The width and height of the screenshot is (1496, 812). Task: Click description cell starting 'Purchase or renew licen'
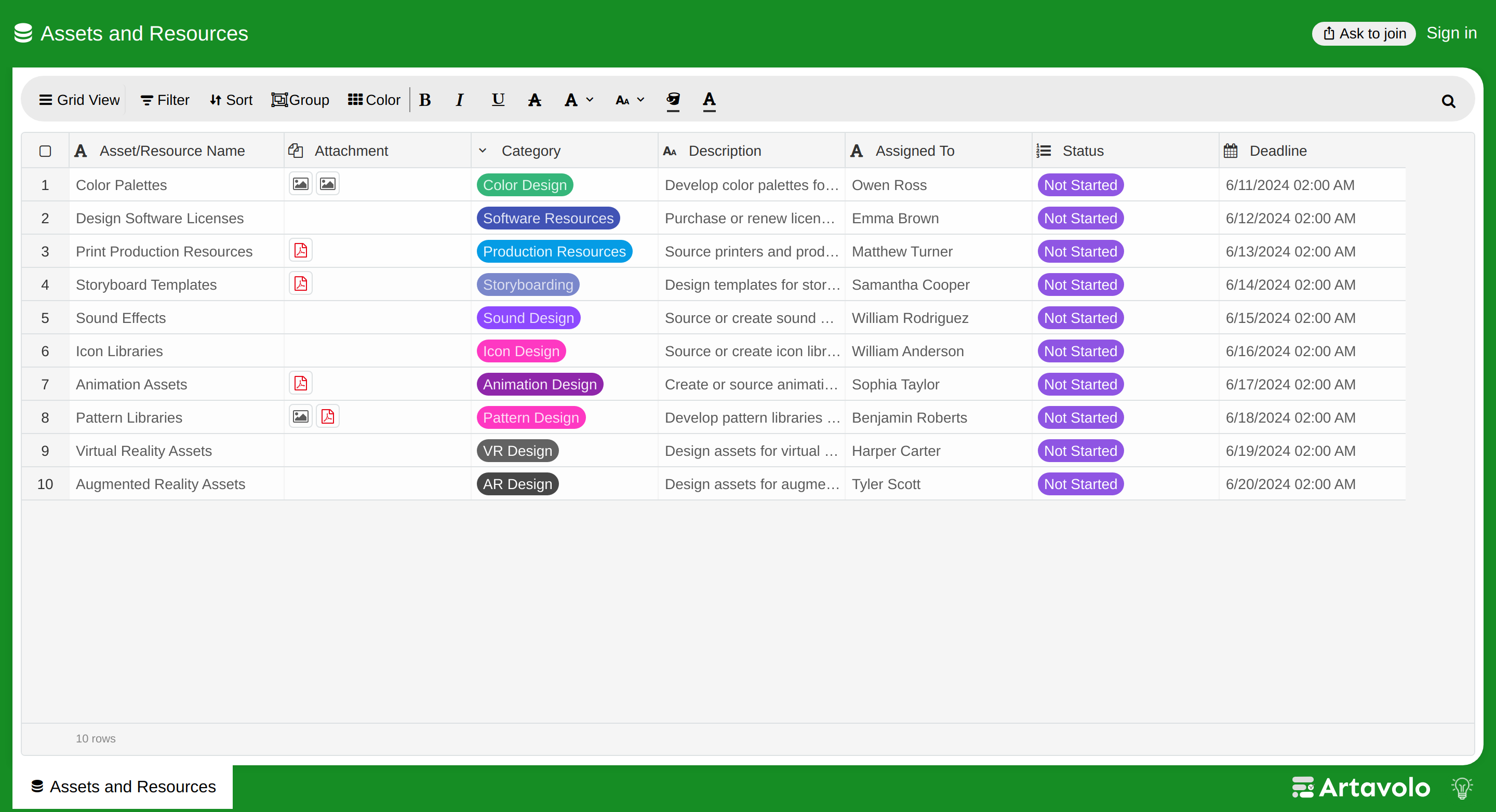[752, 218]
